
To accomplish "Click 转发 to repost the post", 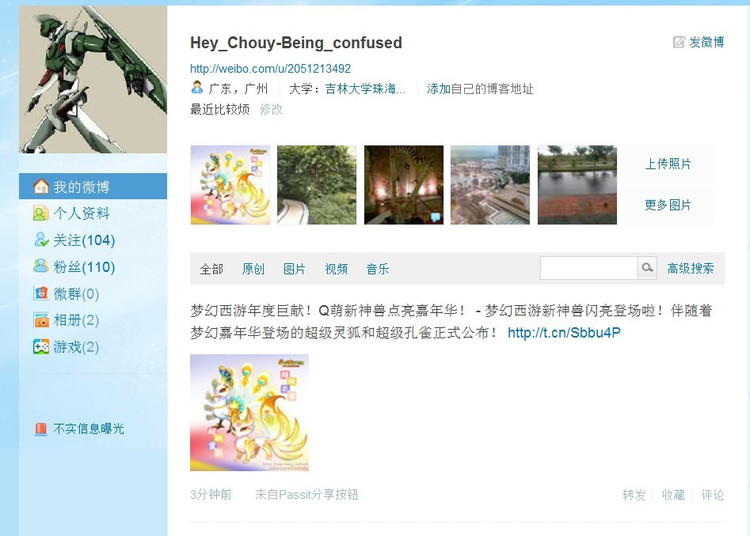I will pyautogui.click(x=634, y=495).
